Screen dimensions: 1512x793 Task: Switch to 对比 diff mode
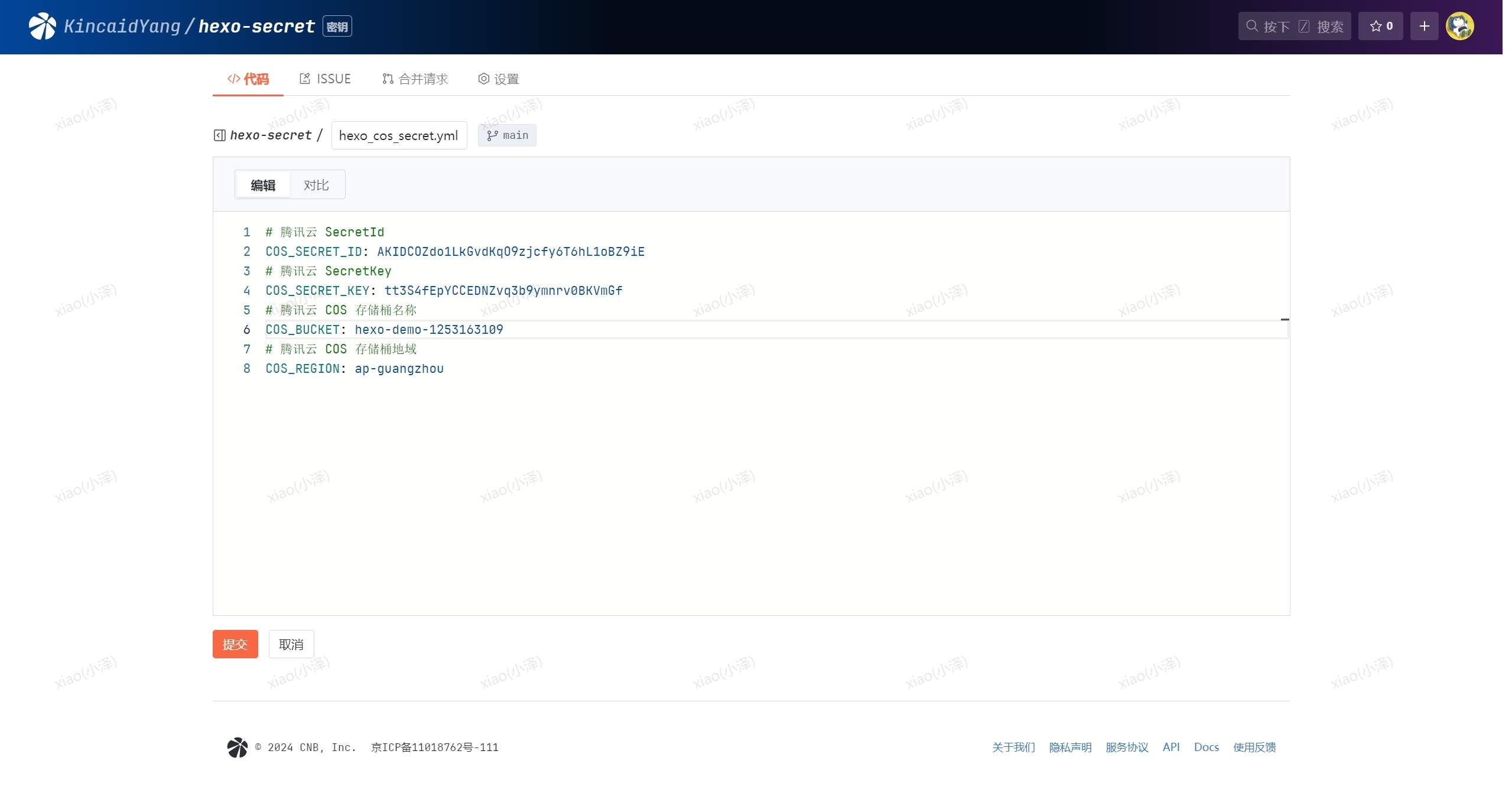tap(317, 185)
